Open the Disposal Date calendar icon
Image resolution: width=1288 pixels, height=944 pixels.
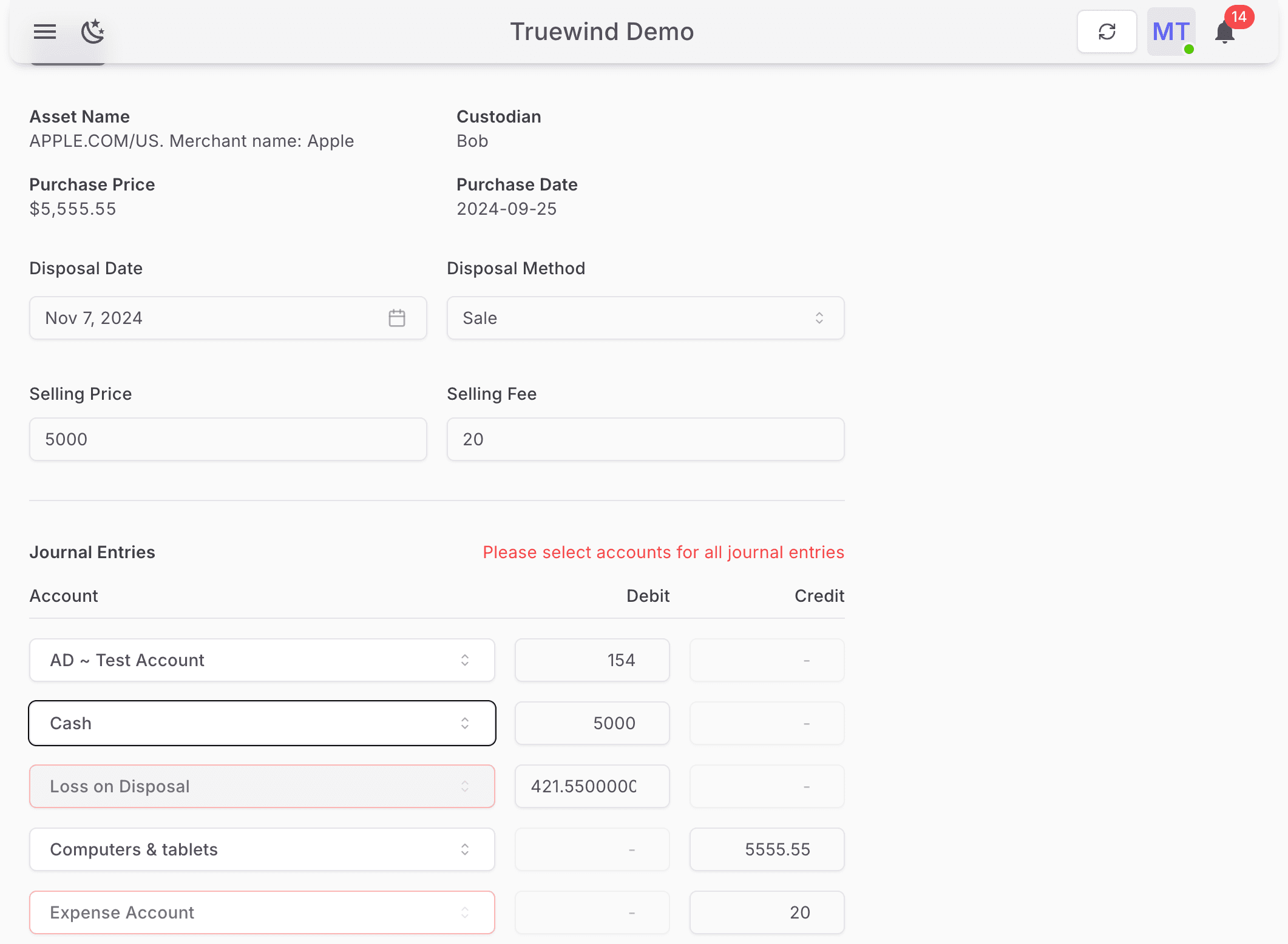pos(397,318)
